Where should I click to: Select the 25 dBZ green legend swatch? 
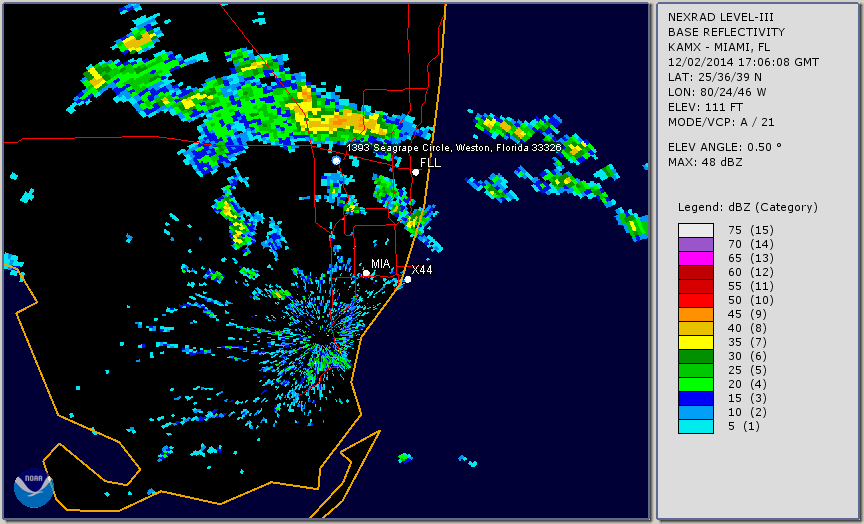(695, 370)
